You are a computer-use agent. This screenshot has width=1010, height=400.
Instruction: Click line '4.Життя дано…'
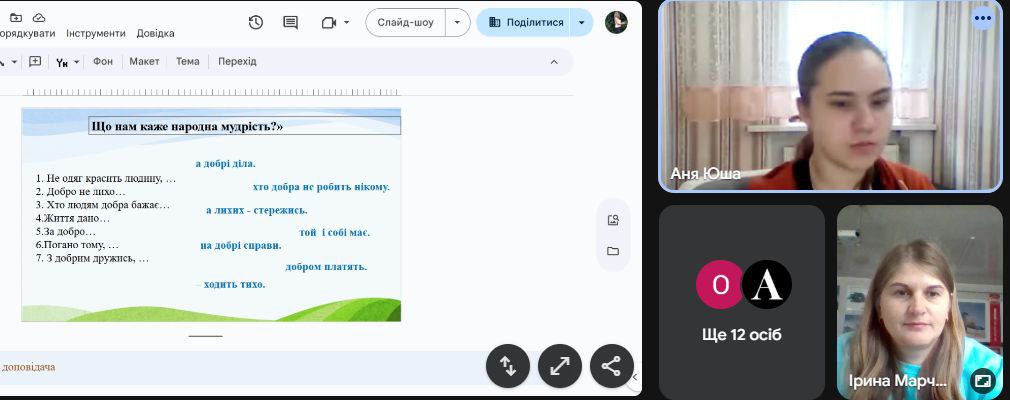(x=73, y=218)
